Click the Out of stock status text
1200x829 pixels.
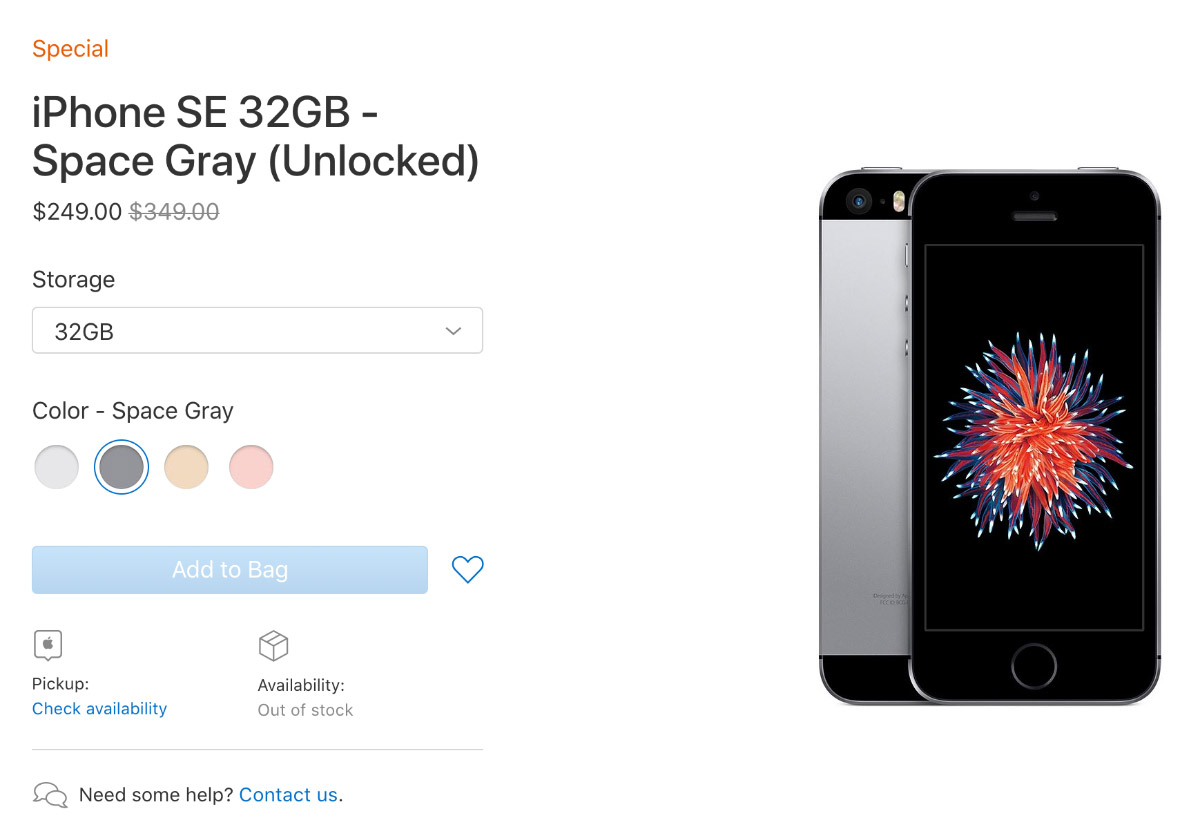click(305, 710)
